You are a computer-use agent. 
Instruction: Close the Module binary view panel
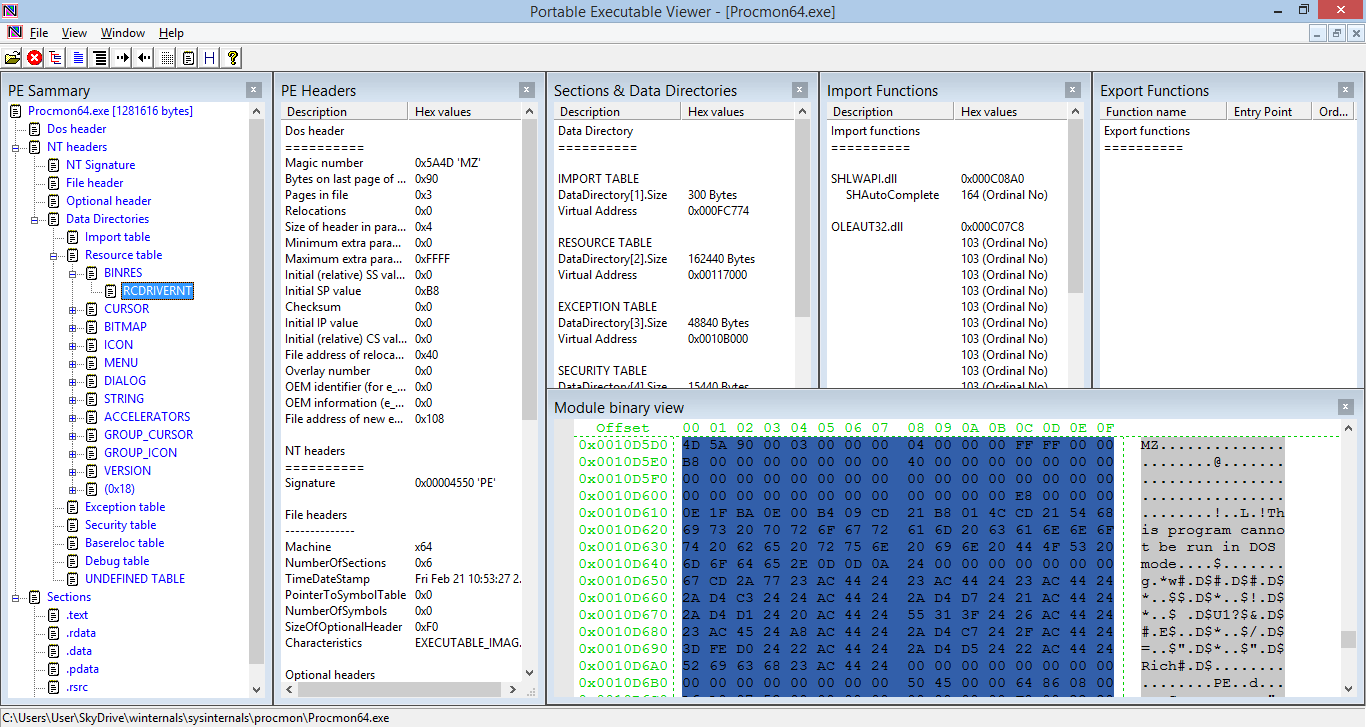pyautogui.click(x=1346, y=407)
